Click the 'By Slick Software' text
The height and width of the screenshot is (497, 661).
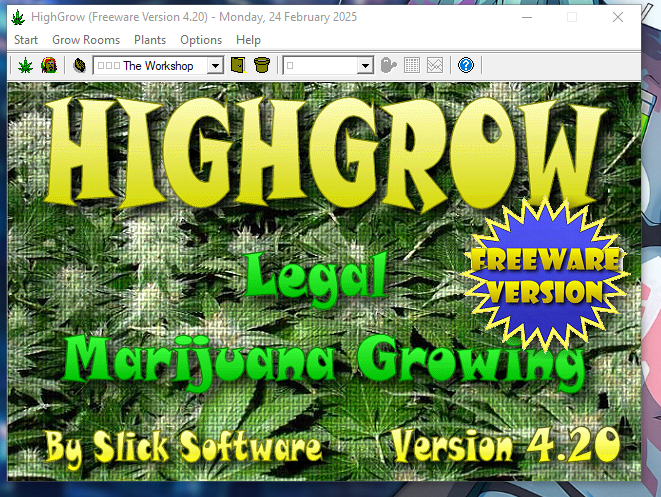point(184,448)
